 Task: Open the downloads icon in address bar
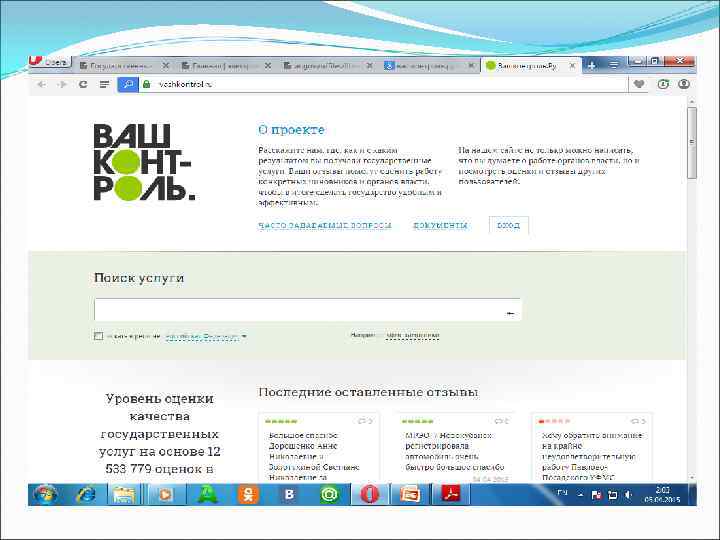[x=663, y=84]
